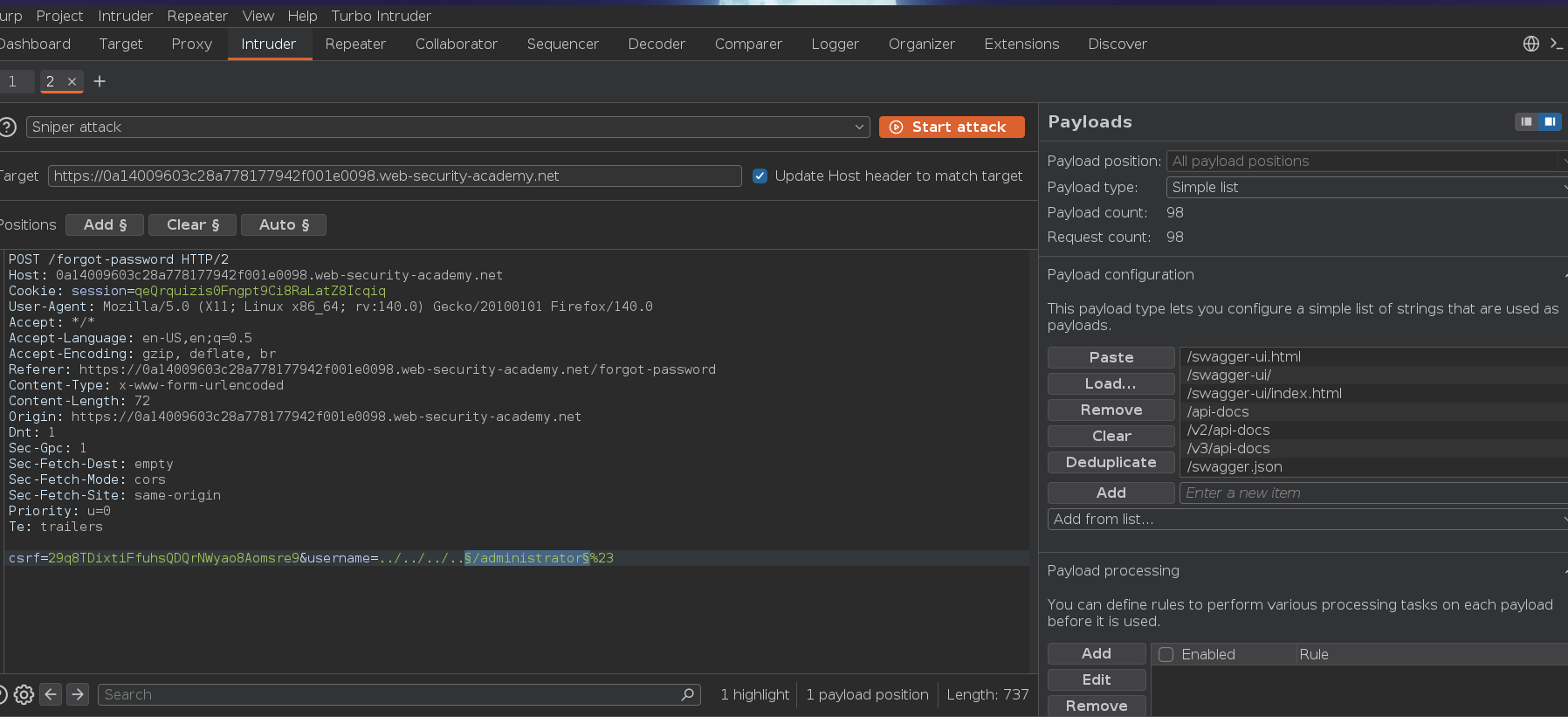Open the View menu

(x=258, y=16)
